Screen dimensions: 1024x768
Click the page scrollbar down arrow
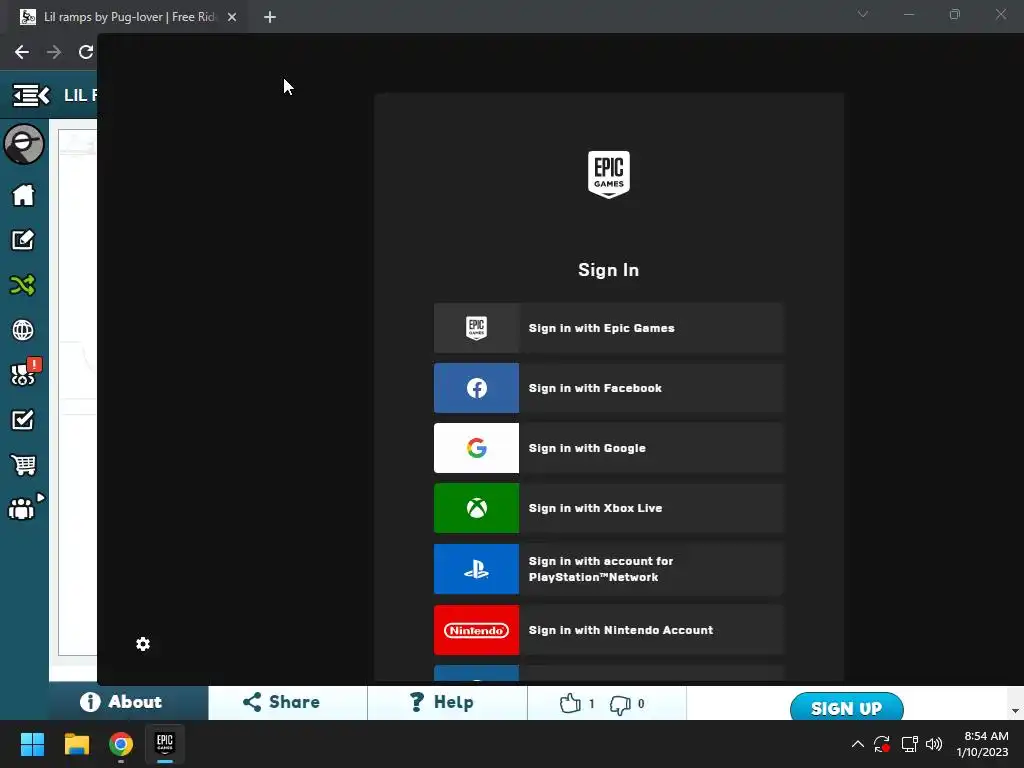(1015, 711)
